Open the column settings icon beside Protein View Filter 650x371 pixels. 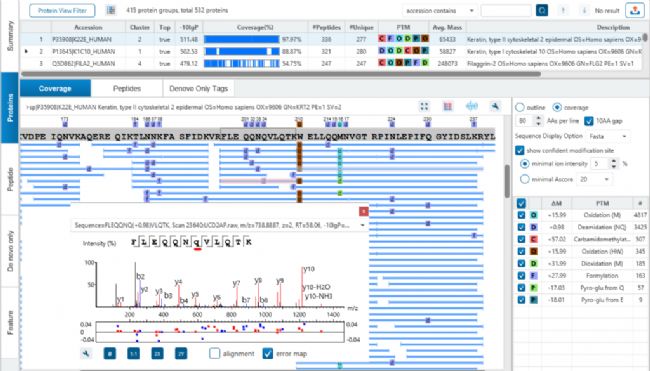tap(111, 10)
